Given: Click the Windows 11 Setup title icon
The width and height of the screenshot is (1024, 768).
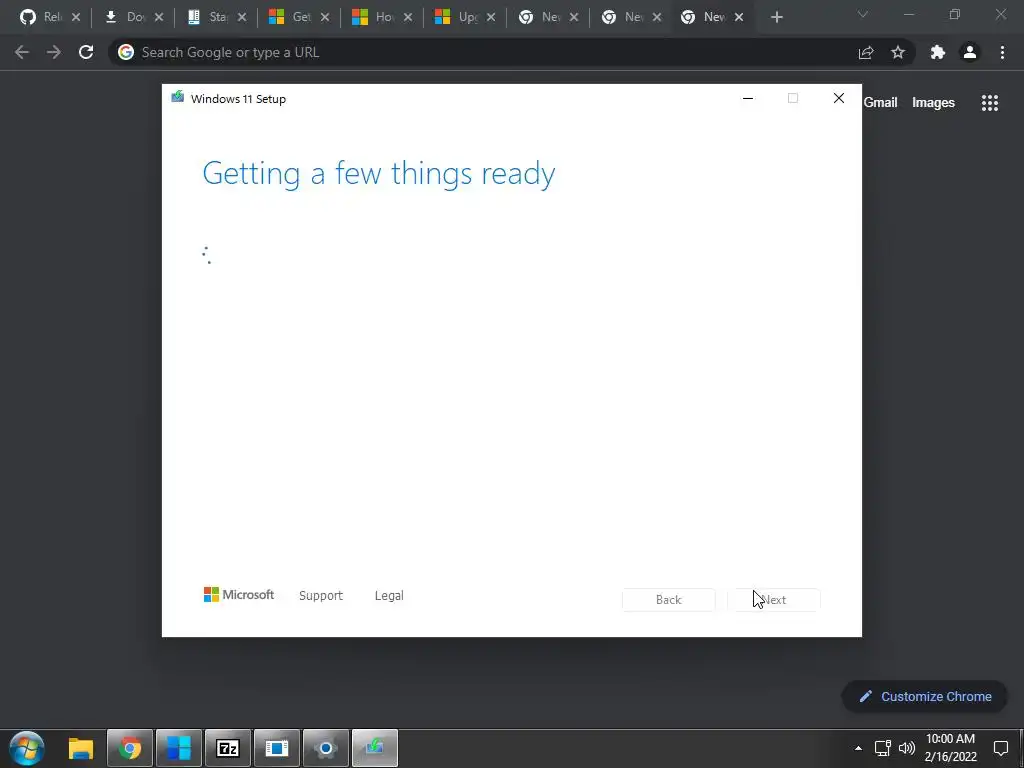Looking at the screenshot, I should [x=178, y=97].
